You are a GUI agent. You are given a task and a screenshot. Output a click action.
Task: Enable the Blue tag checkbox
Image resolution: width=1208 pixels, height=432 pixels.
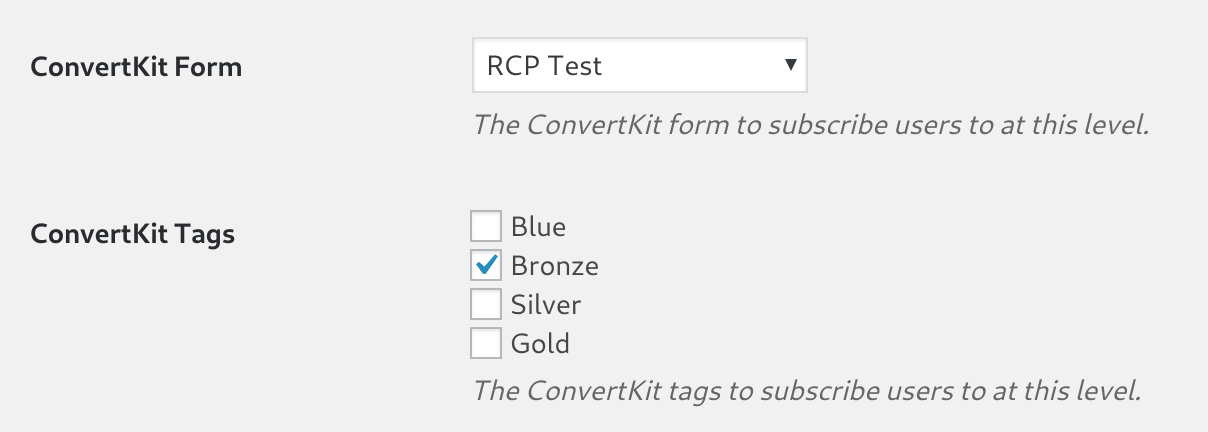point(486,226)
